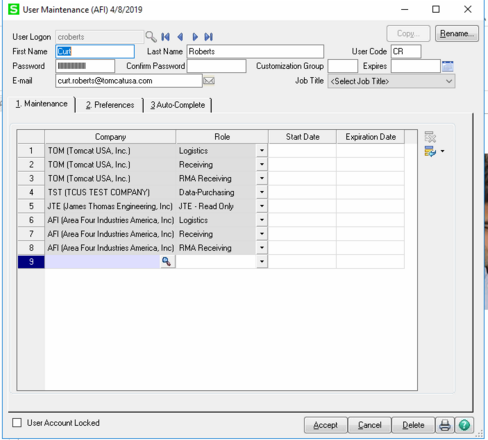Open Role dropdown for row 6 Logistics
The height and width of the screenshot is (440, 488).
(262, 220)
